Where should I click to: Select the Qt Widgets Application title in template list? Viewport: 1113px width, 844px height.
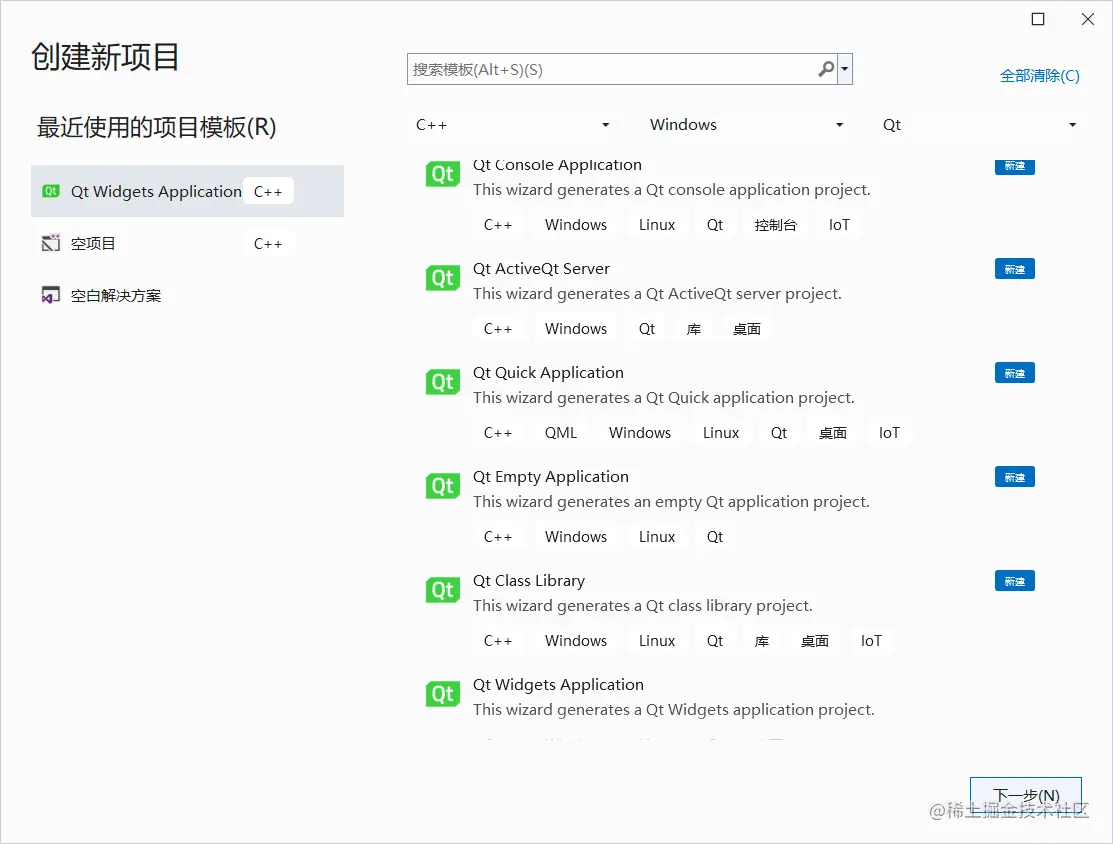(x=558, y=684)
